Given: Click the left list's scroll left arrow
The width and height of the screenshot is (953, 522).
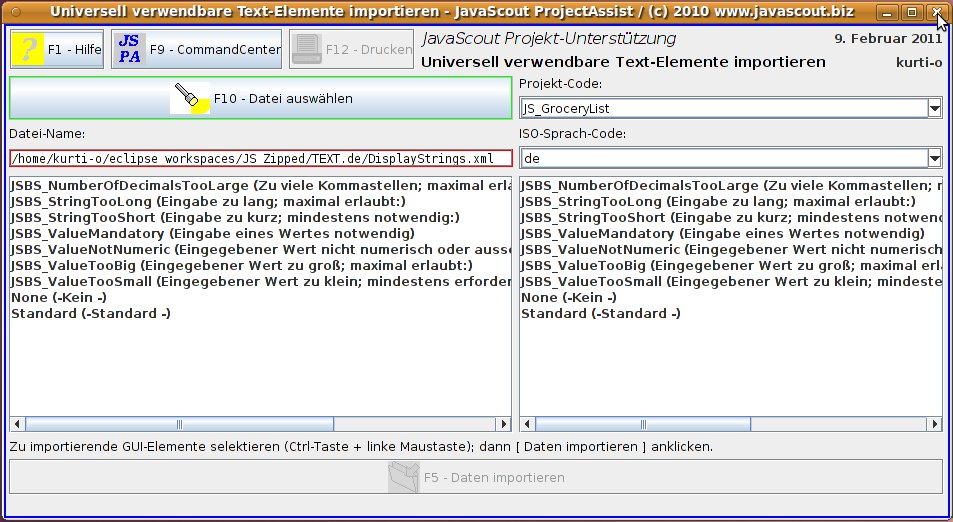Looking at the screenshot, I should (x=16, y=424).
